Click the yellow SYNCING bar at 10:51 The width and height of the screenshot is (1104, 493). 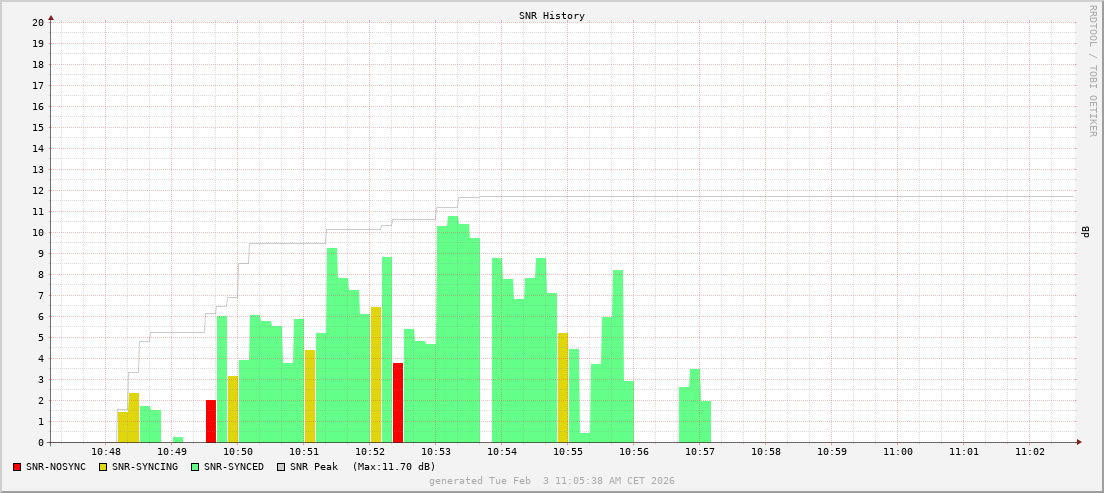coord(310,396)
